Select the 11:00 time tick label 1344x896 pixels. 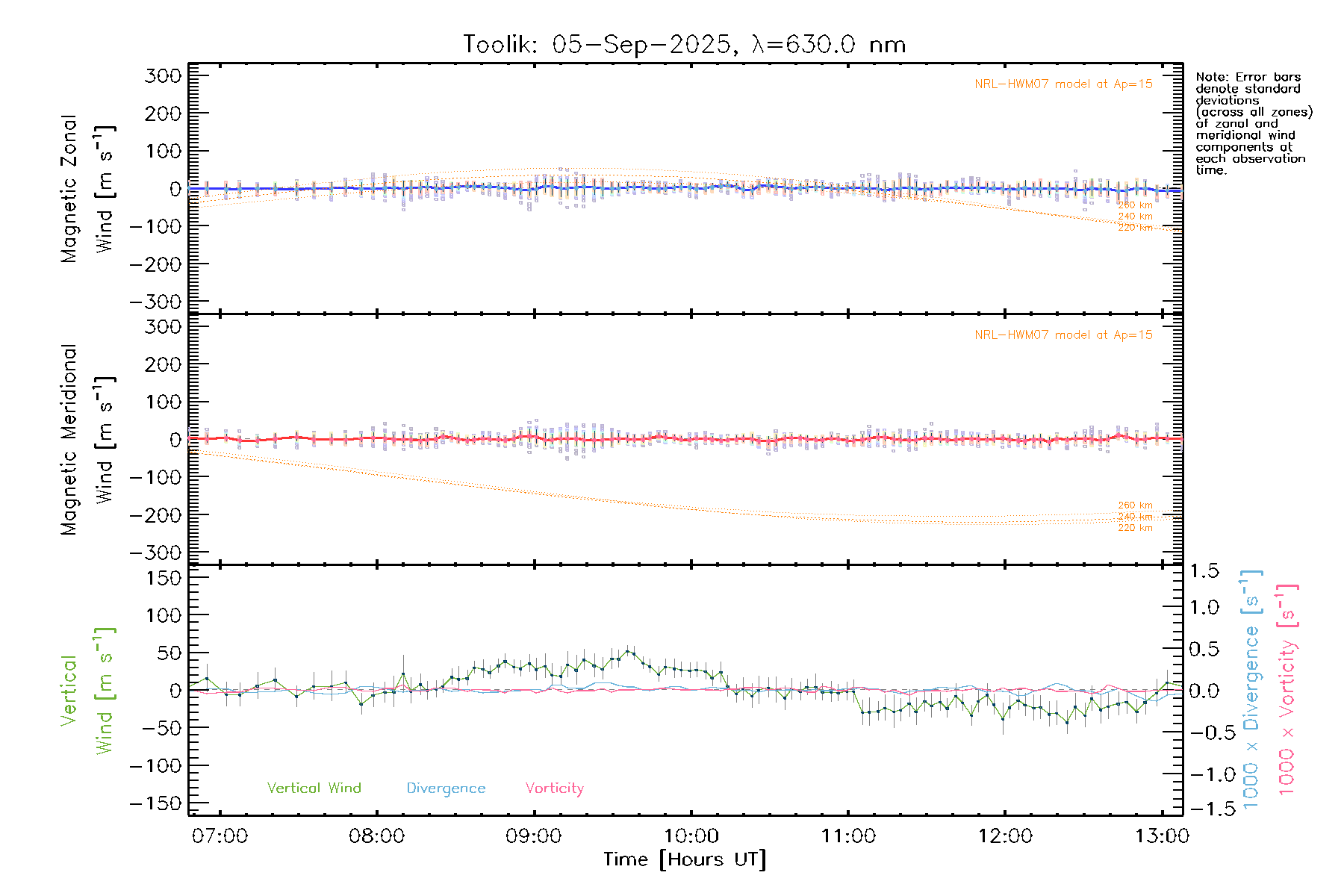847,836
